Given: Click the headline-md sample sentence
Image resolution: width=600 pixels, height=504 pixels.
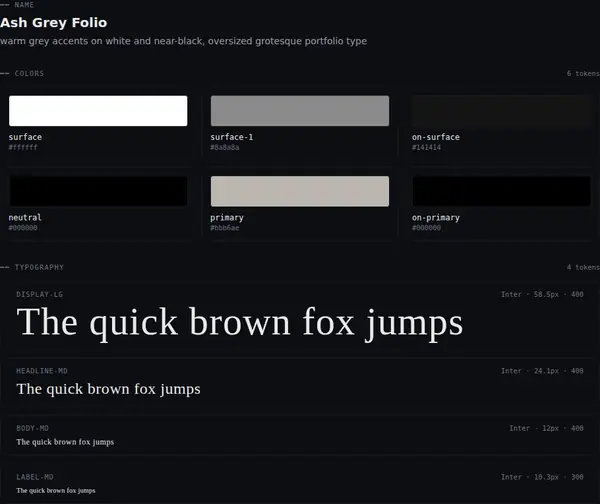Looking at the screenshot, I should (x=108, y=389).
